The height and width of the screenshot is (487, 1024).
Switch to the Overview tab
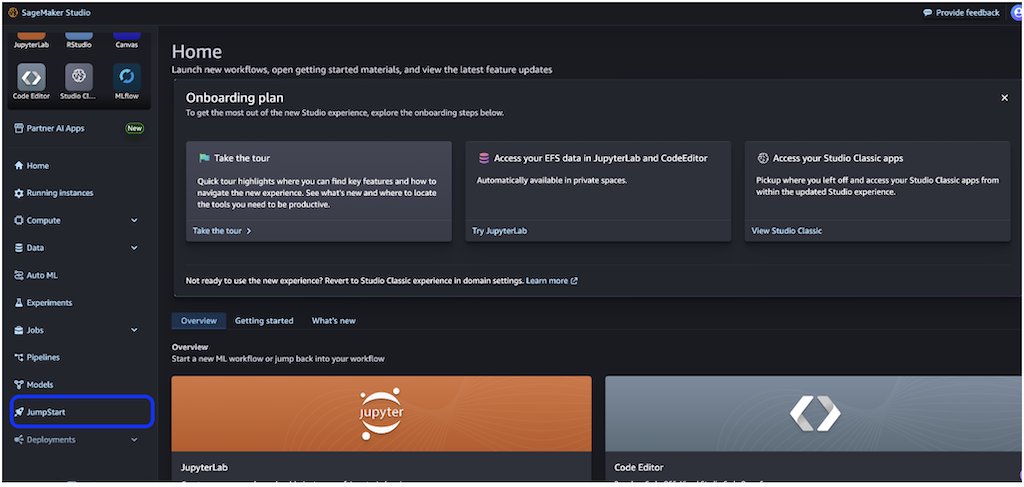(199, 321)
